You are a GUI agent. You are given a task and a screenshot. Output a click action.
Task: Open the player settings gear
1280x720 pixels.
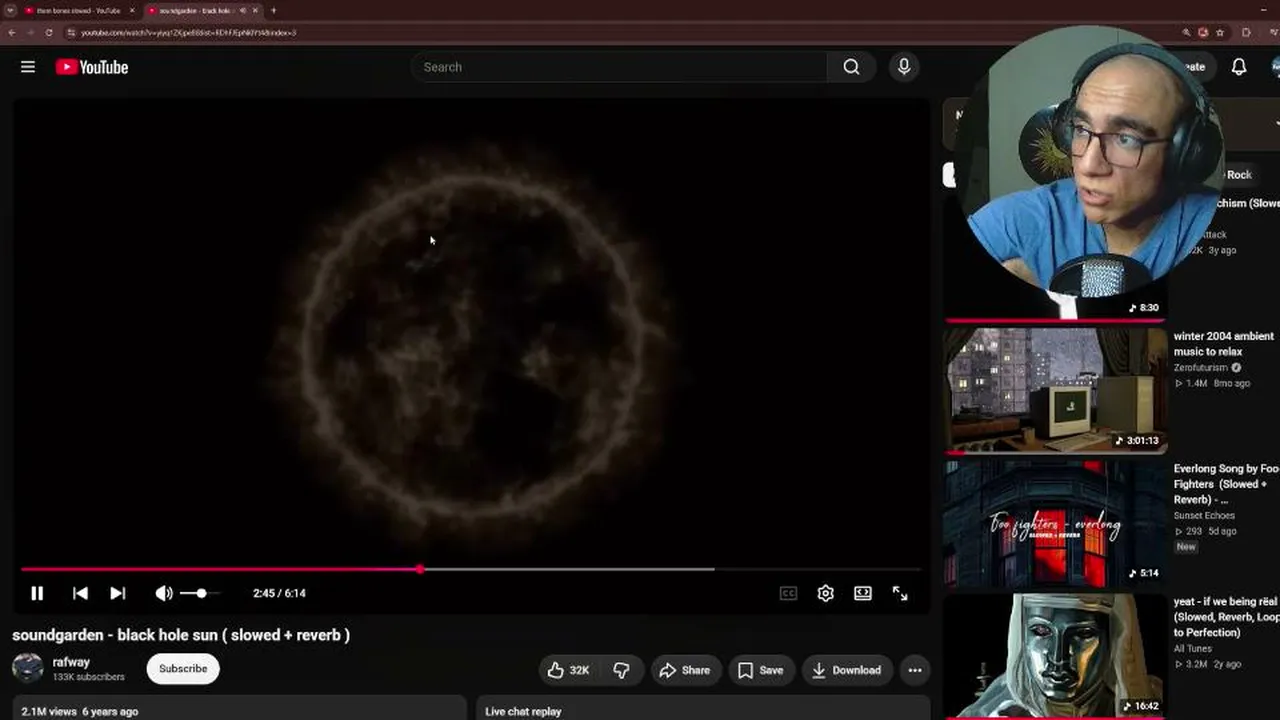pos(825,593)
